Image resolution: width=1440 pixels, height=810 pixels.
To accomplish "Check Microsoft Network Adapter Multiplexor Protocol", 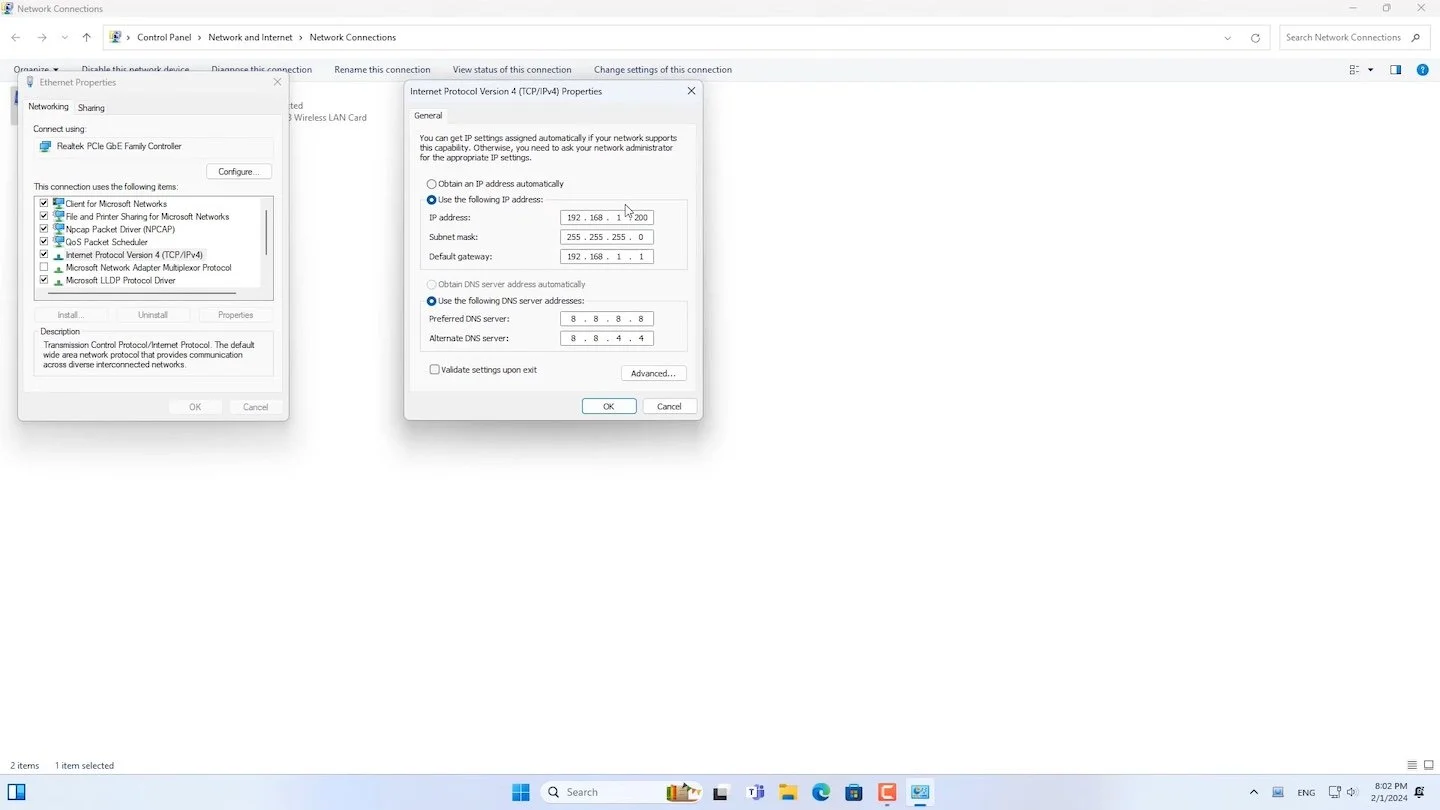I will click(x=44, y=268).
